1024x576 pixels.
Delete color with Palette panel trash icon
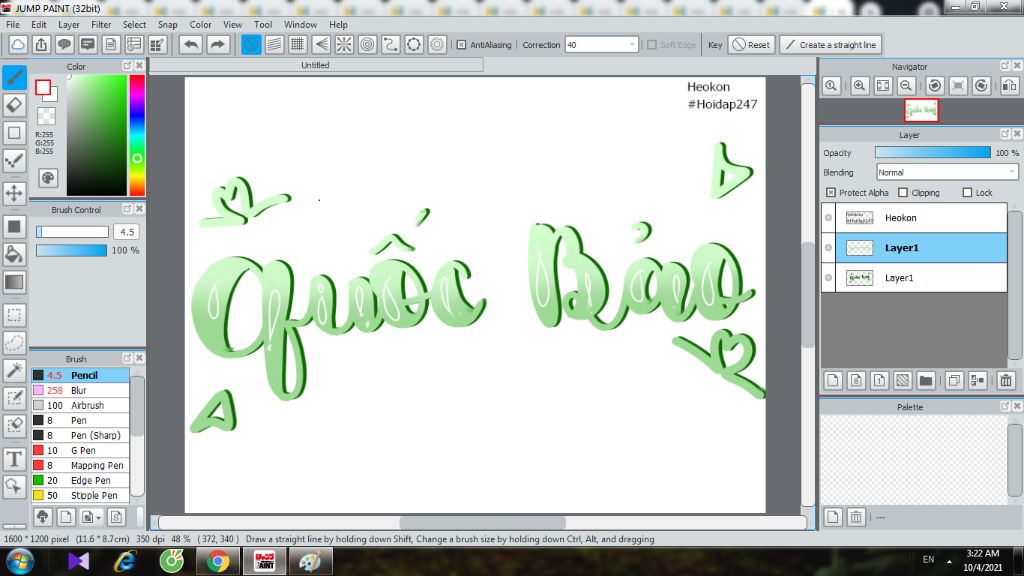[856, 517]
